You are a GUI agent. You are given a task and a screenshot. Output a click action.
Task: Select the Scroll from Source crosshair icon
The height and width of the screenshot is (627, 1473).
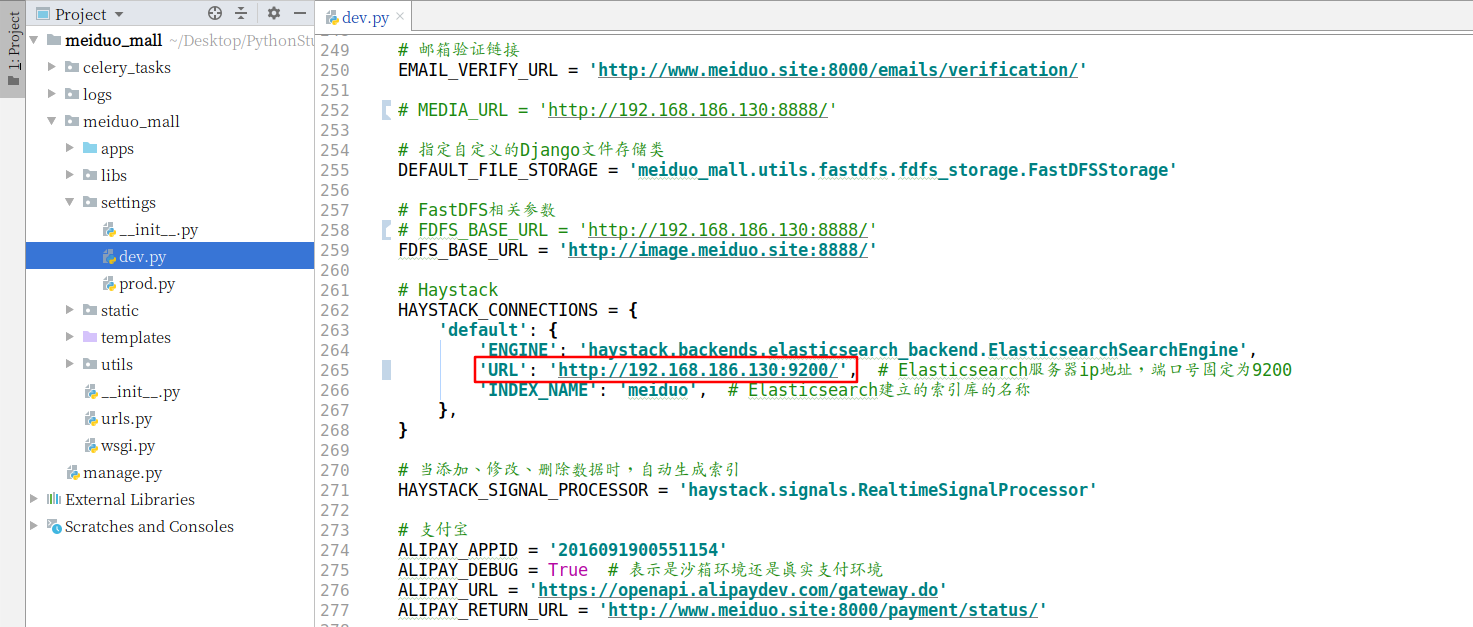215,13
